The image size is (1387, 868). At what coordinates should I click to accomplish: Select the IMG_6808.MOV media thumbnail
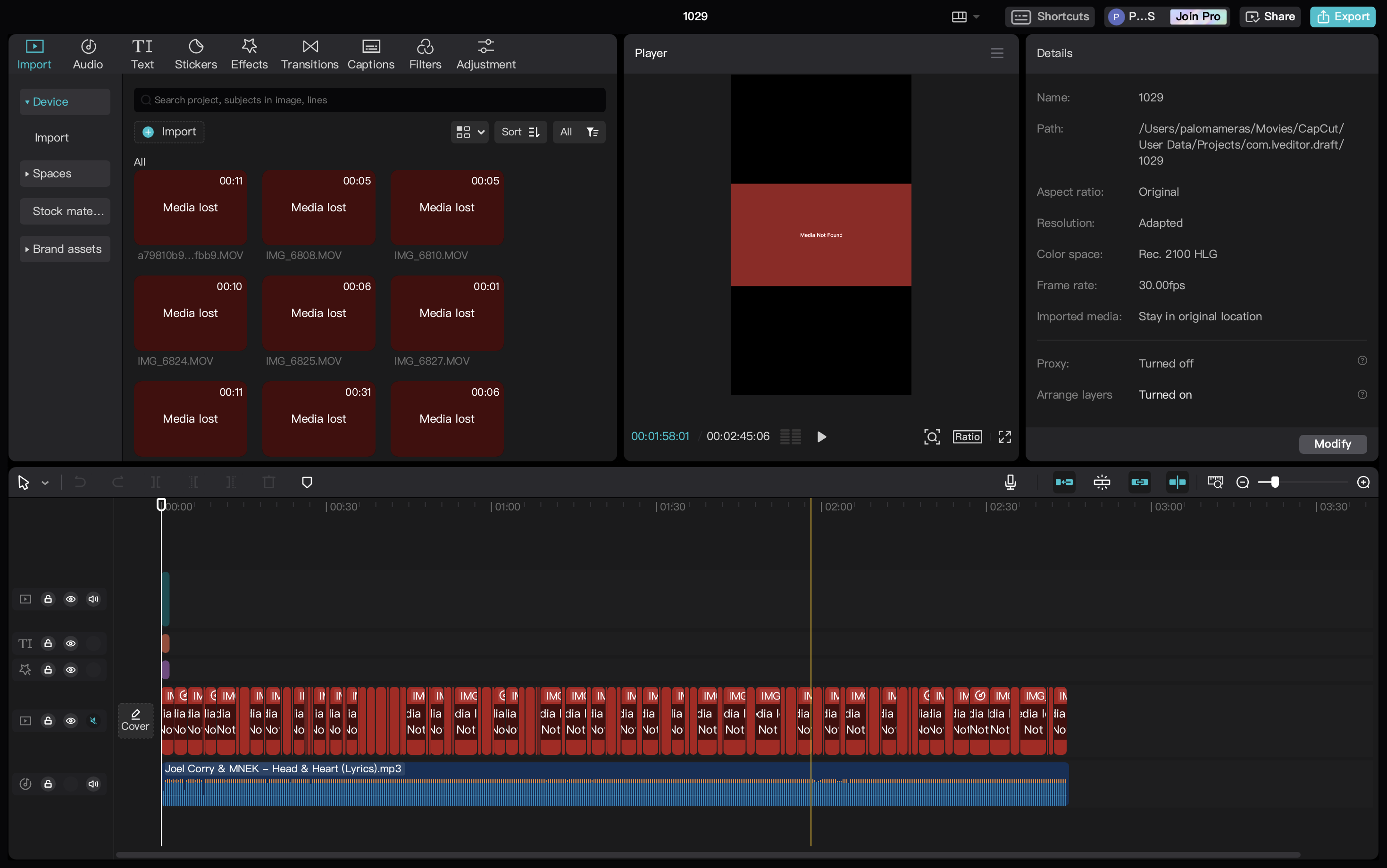coord(318,208)
